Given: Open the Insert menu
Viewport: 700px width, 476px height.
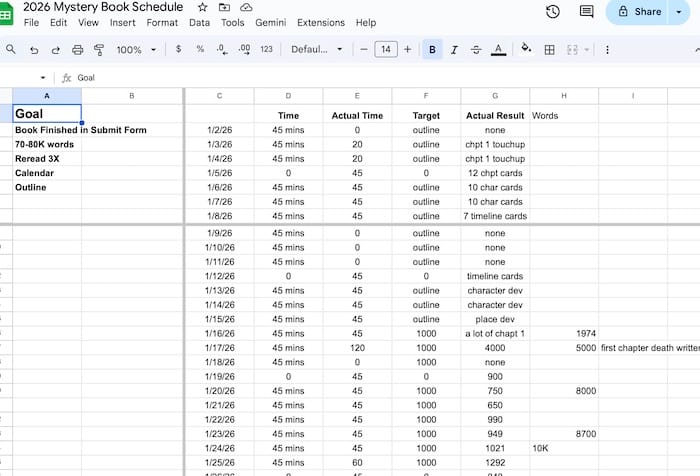Looking at the screenshot, I should pos(122,22).
